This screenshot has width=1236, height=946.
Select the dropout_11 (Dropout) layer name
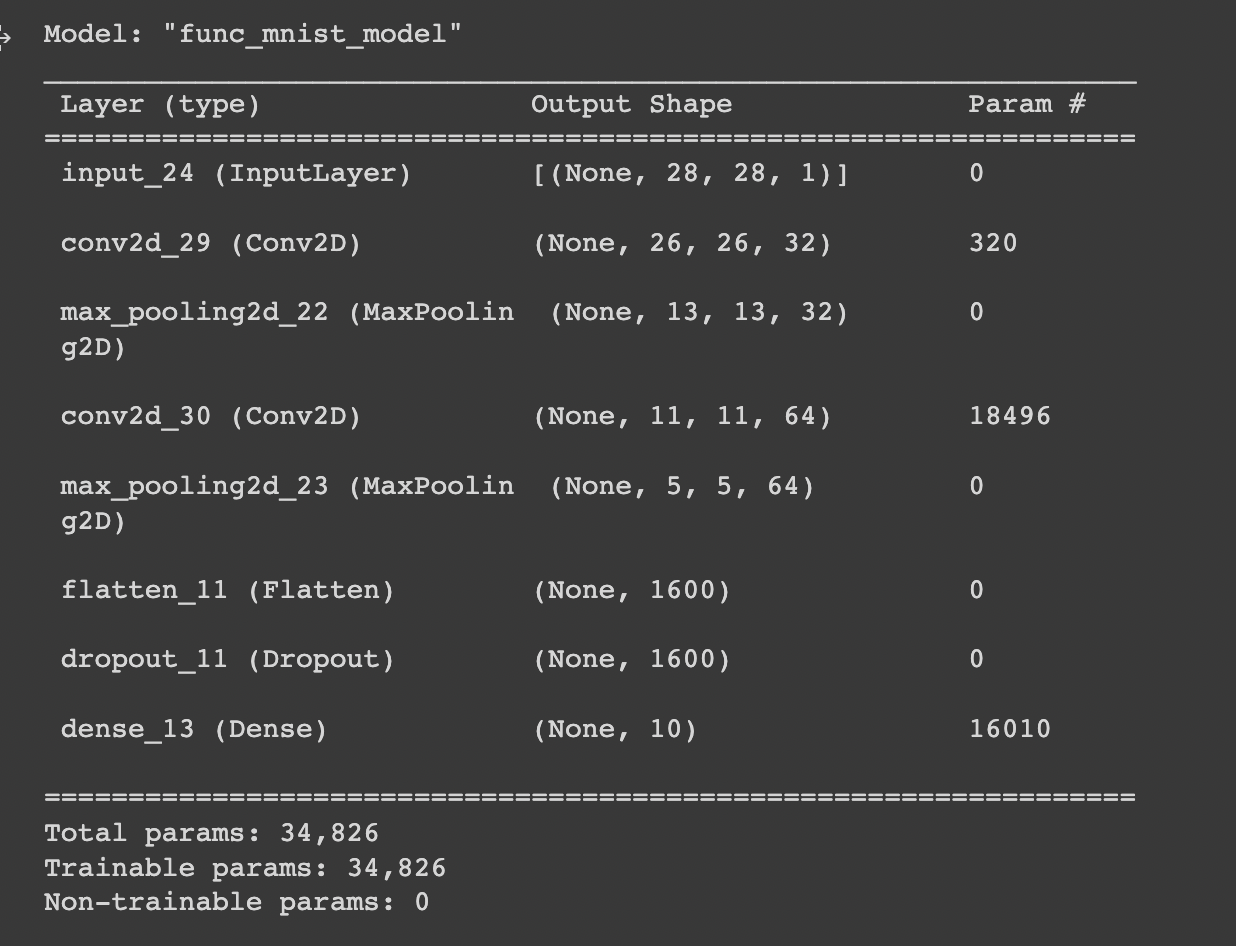coord(227,660)
